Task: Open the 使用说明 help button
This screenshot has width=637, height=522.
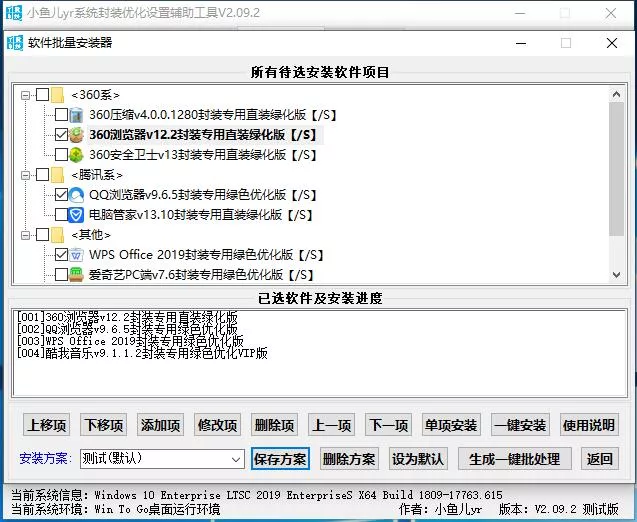Action: (589, 425)
